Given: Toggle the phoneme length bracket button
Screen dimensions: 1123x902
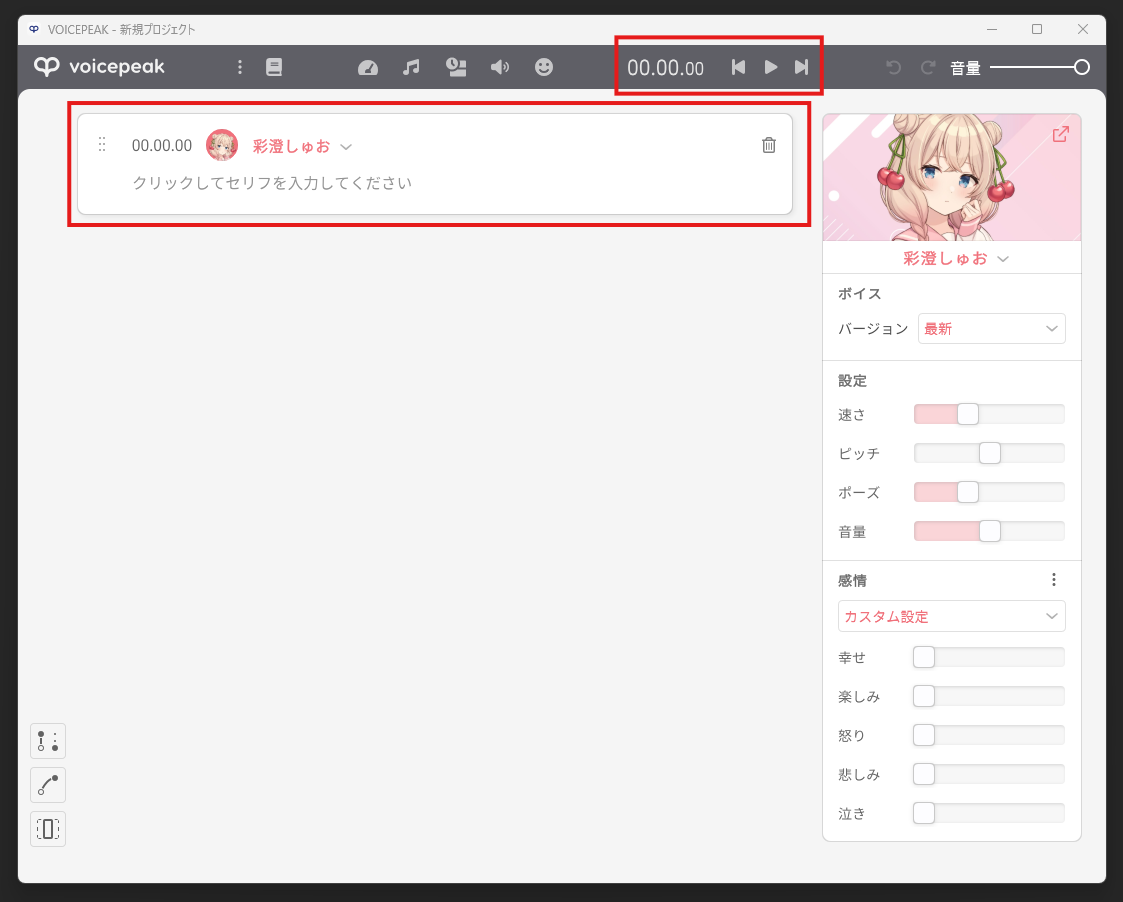Looking at the screenshot, I should (x=48, y=829).
